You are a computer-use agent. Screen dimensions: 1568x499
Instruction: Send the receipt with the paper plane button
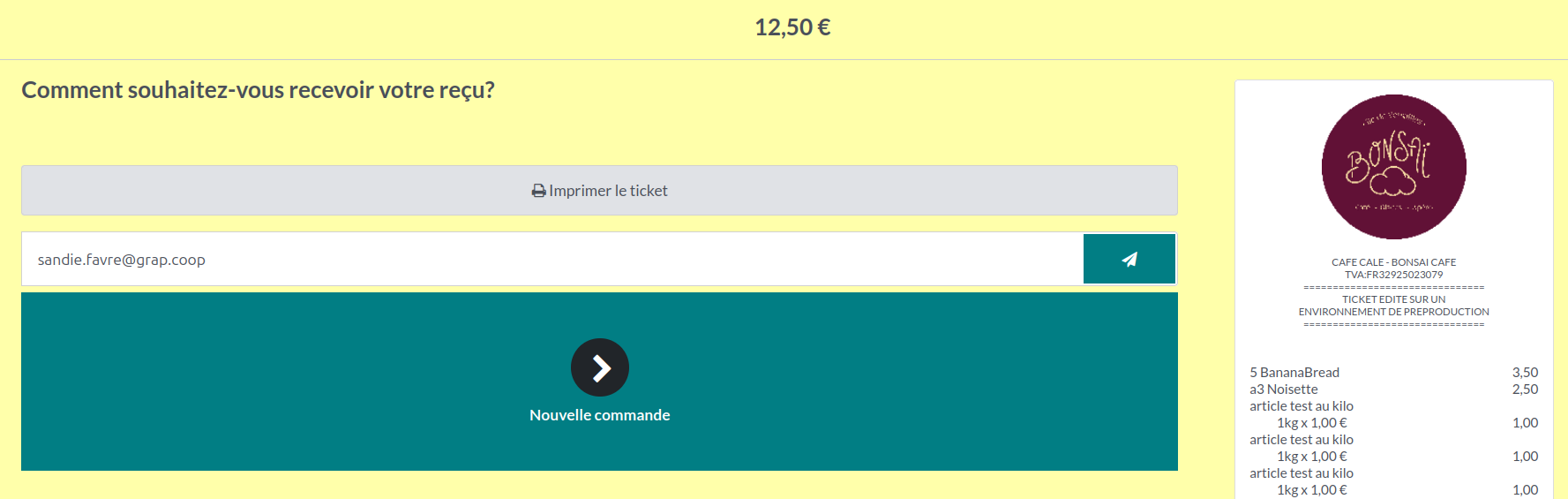(x=1129, y=259)
